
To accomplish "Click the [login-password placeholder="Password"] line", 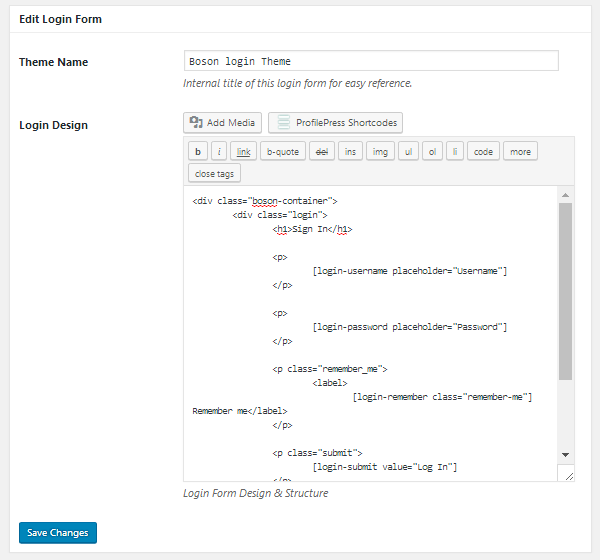I will pyautogui.click(x=410, y=327).
